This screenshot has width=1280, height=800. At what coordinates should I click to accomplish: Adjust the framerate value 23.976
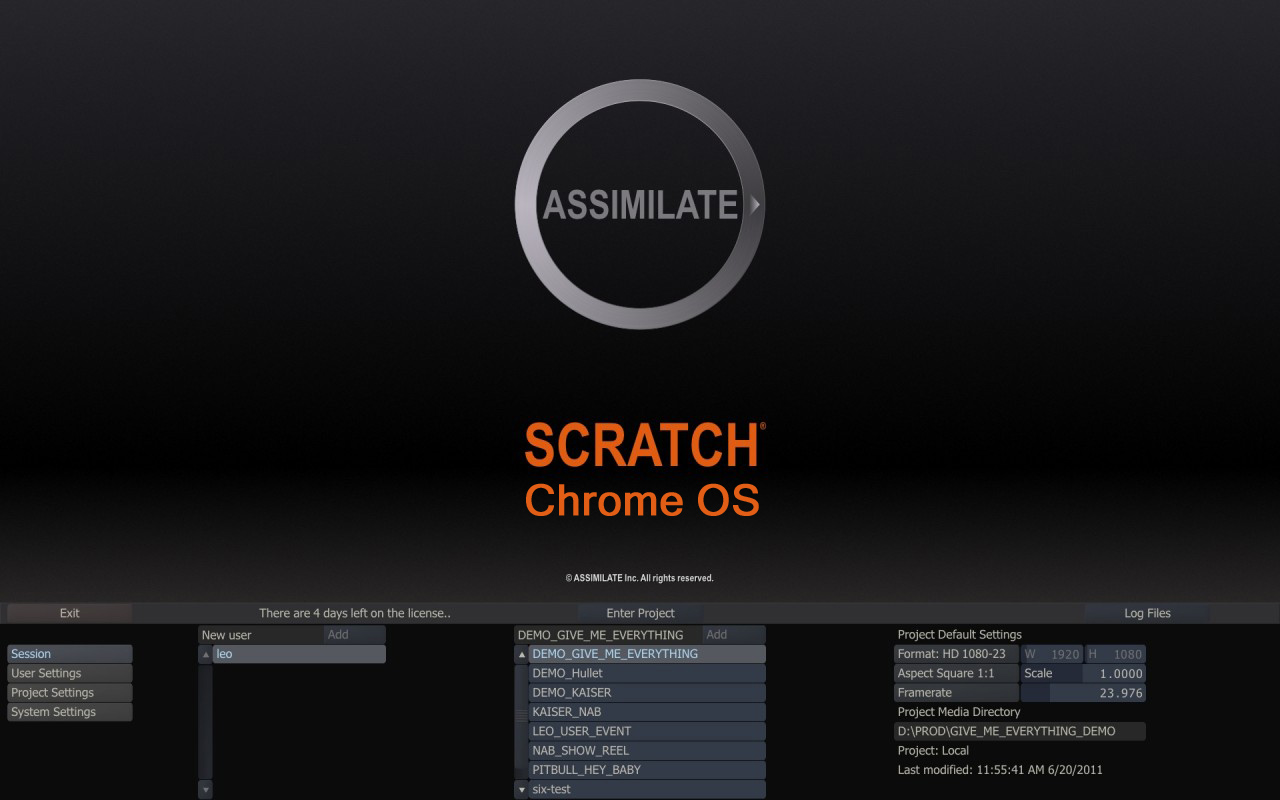click(1083, 692)
